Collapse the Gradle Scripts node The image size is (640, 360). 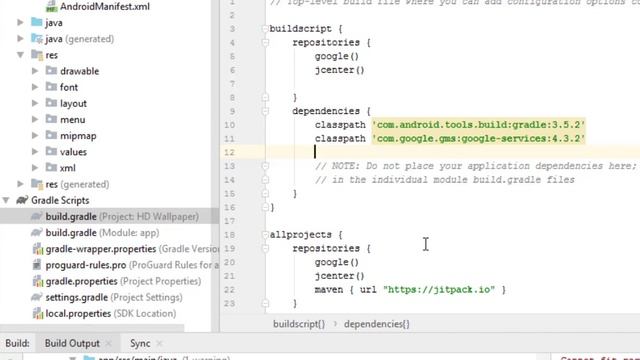(6, 200)
